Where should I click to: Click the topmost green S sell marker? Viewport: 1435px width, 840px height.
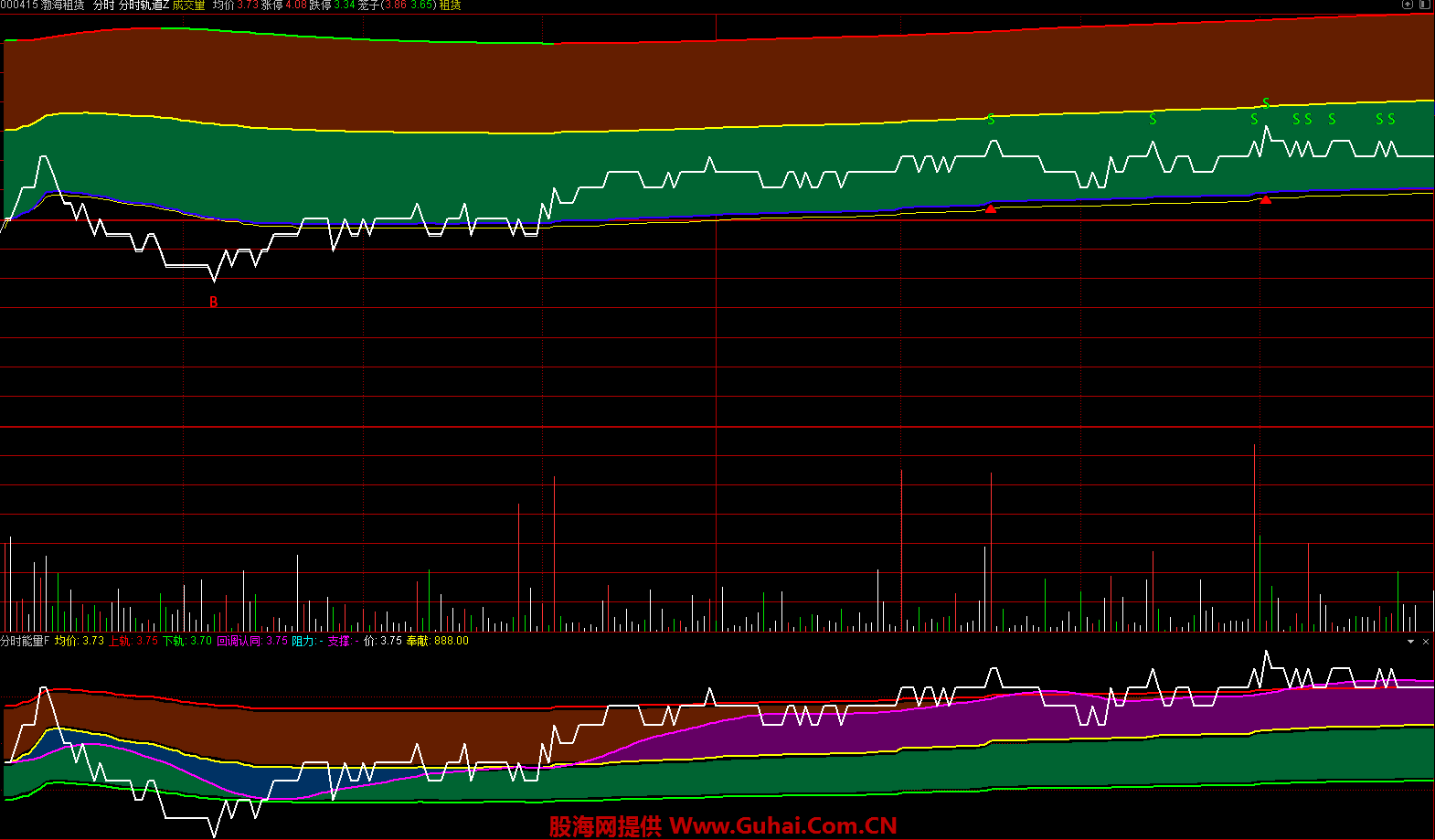pos(1266,103)
